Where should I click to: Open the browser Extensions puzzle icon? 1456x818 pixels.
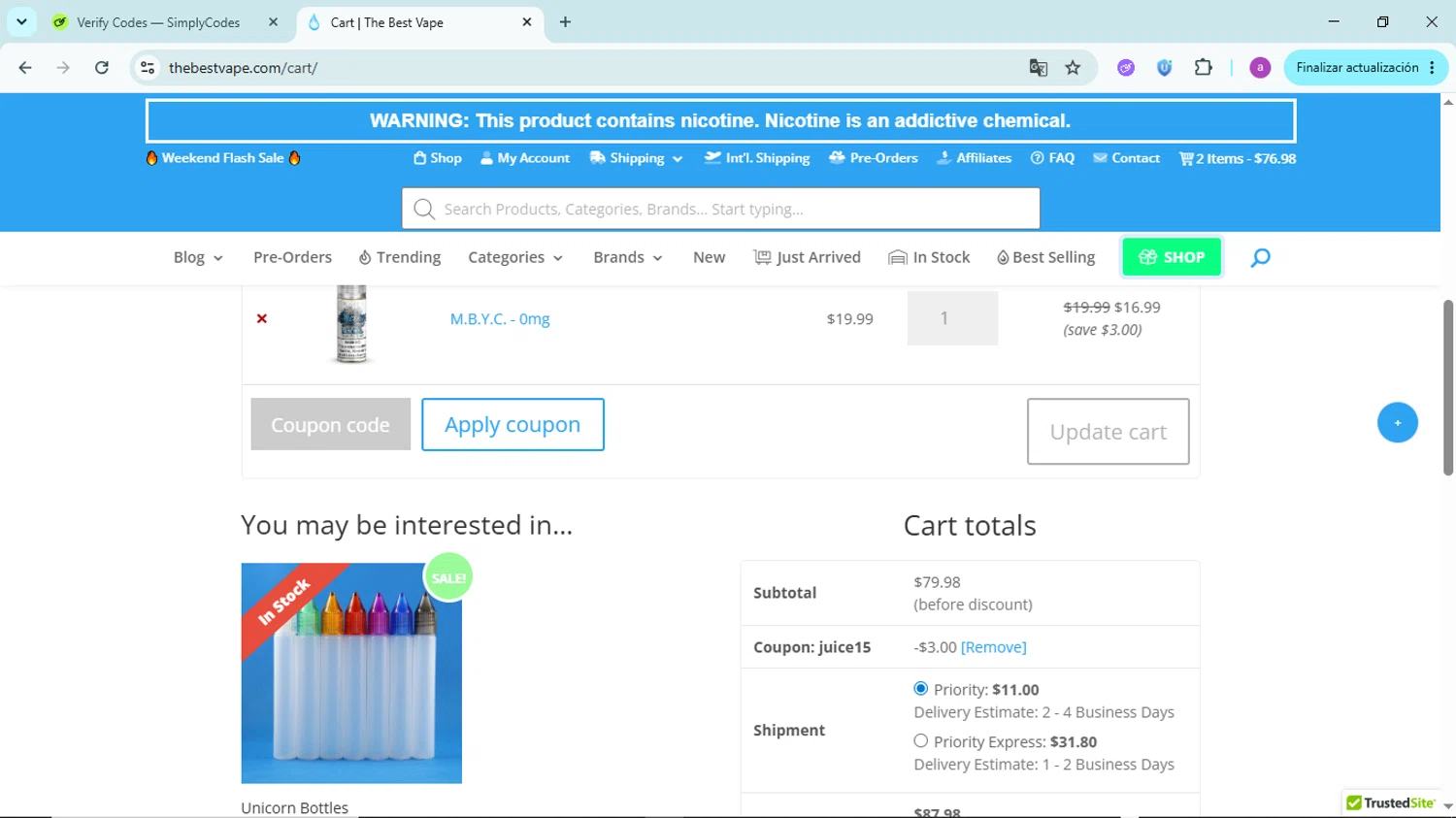pyautogui.click(x=1204, y=68)
